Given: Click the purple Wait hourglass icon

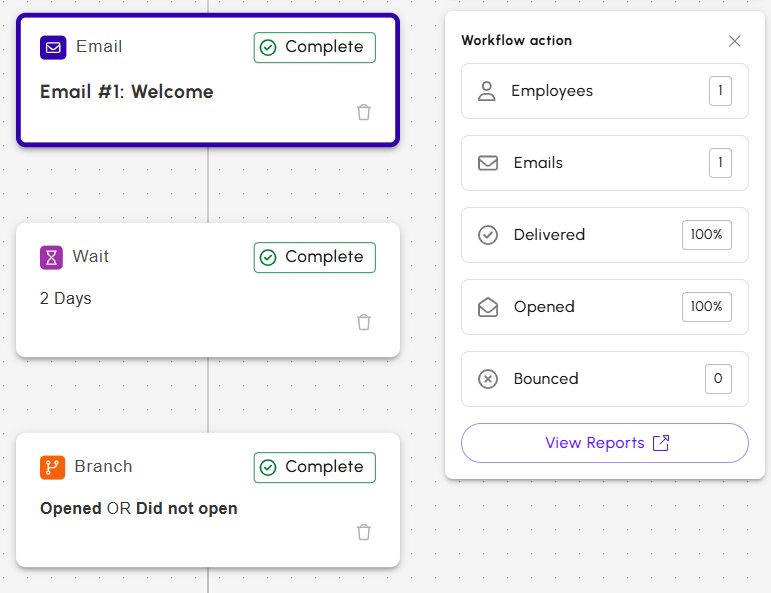Looking at the screenshot, I should click(x=52, y=258).
